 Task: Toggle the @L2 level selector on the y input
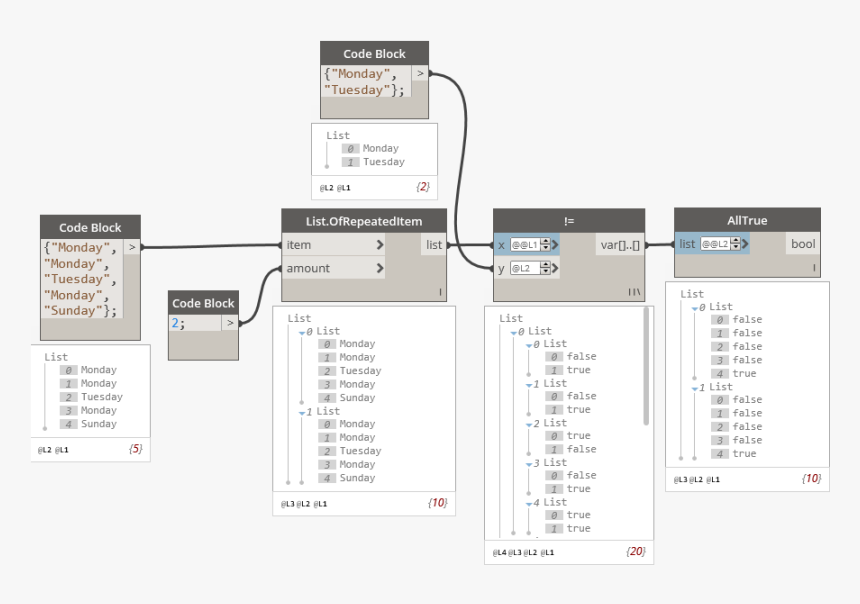(523, 268)
